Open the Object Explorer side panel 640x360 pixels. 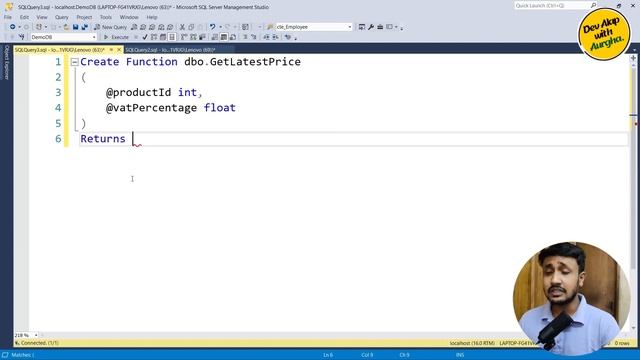pyautogui.click(x=6, y=62)
